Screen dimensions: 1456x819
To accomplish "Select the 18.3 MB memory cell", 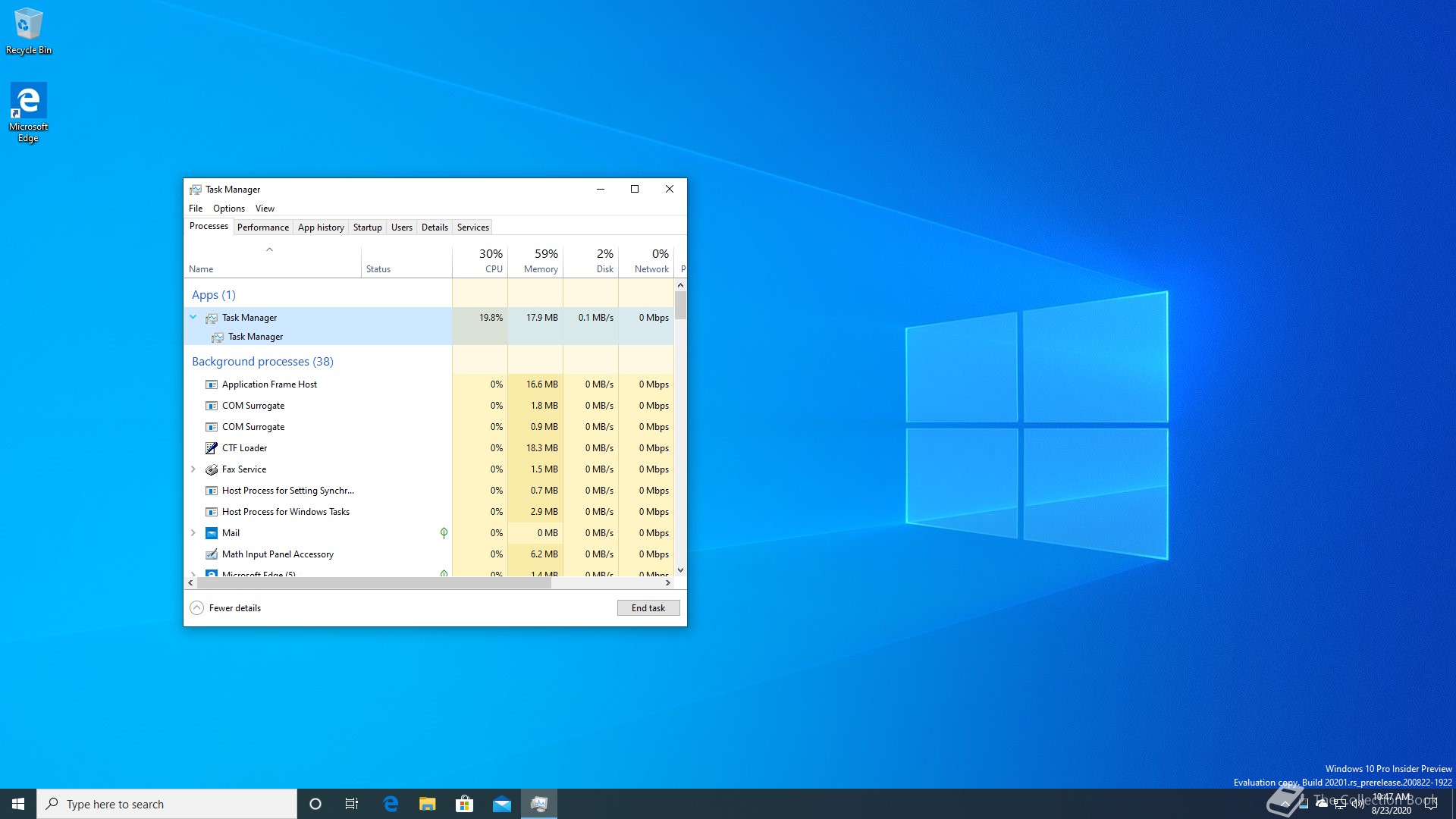I will pos(535,448).
